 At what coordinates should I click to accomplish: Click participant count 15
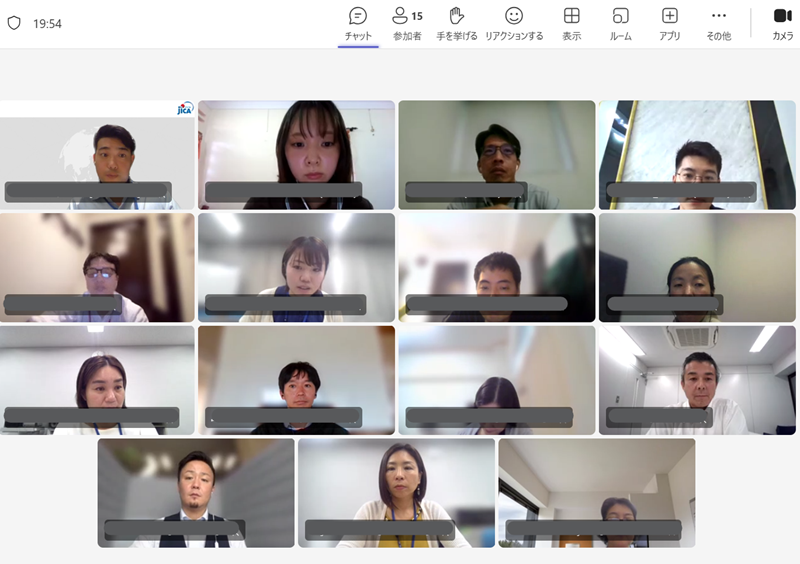point(417,16)
